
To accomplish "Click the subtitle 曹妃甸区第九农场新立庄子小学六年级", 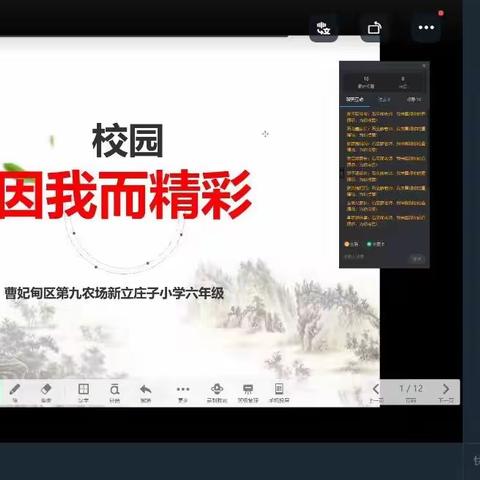I will [x=114, y=293].
